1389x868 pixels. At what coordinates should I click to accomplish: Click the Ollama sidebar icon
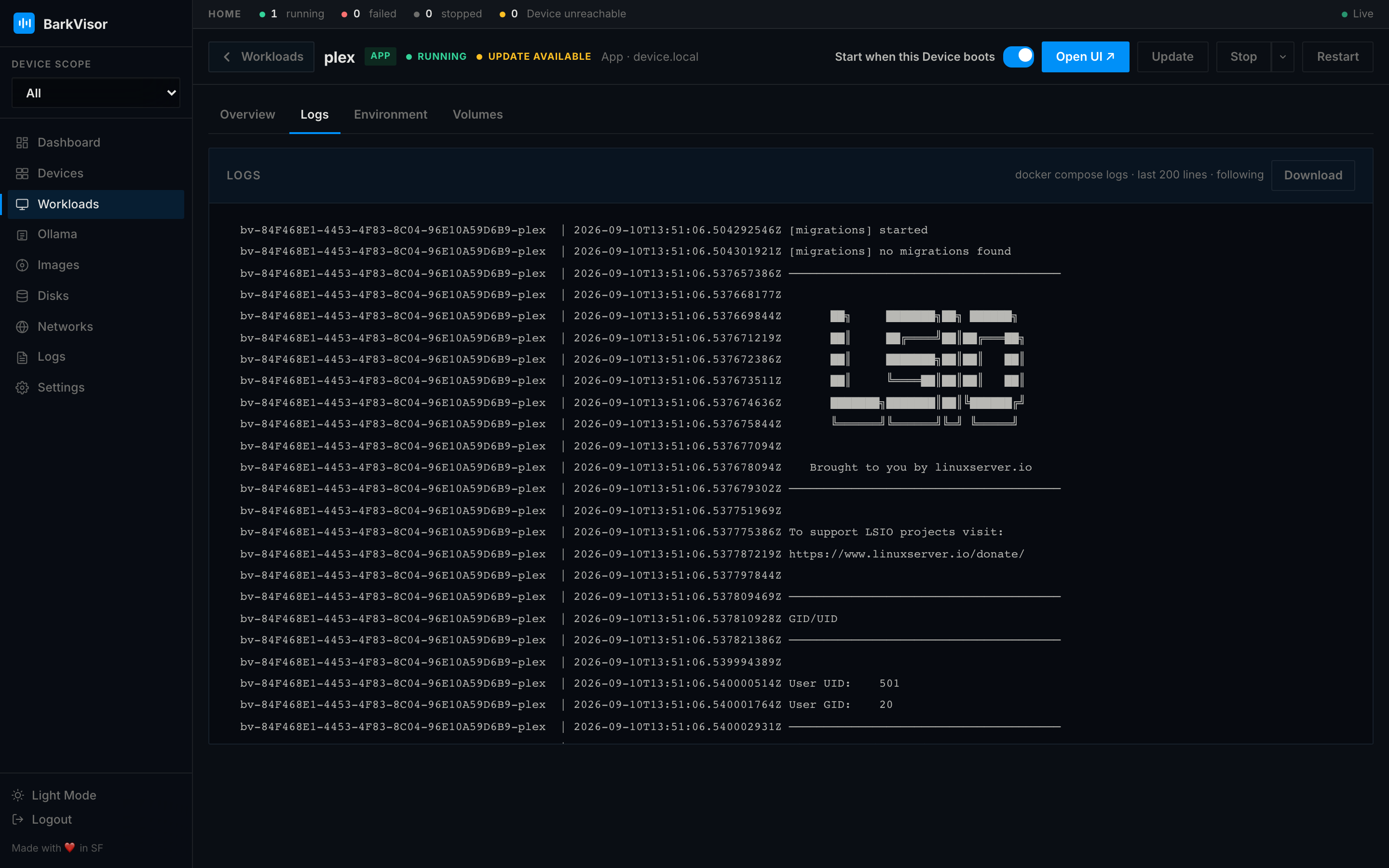[22, 235]
